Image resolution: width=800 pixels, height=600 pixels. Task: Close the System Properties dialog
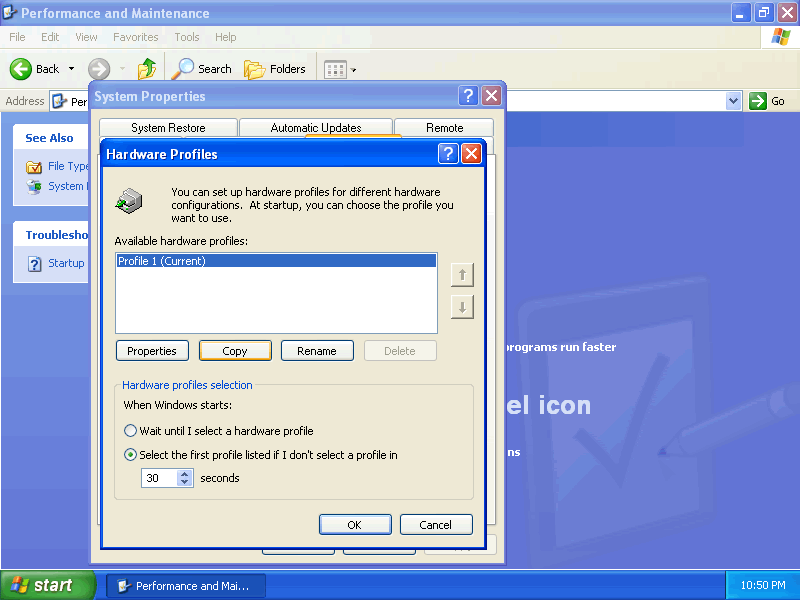[x=491, y=96]
